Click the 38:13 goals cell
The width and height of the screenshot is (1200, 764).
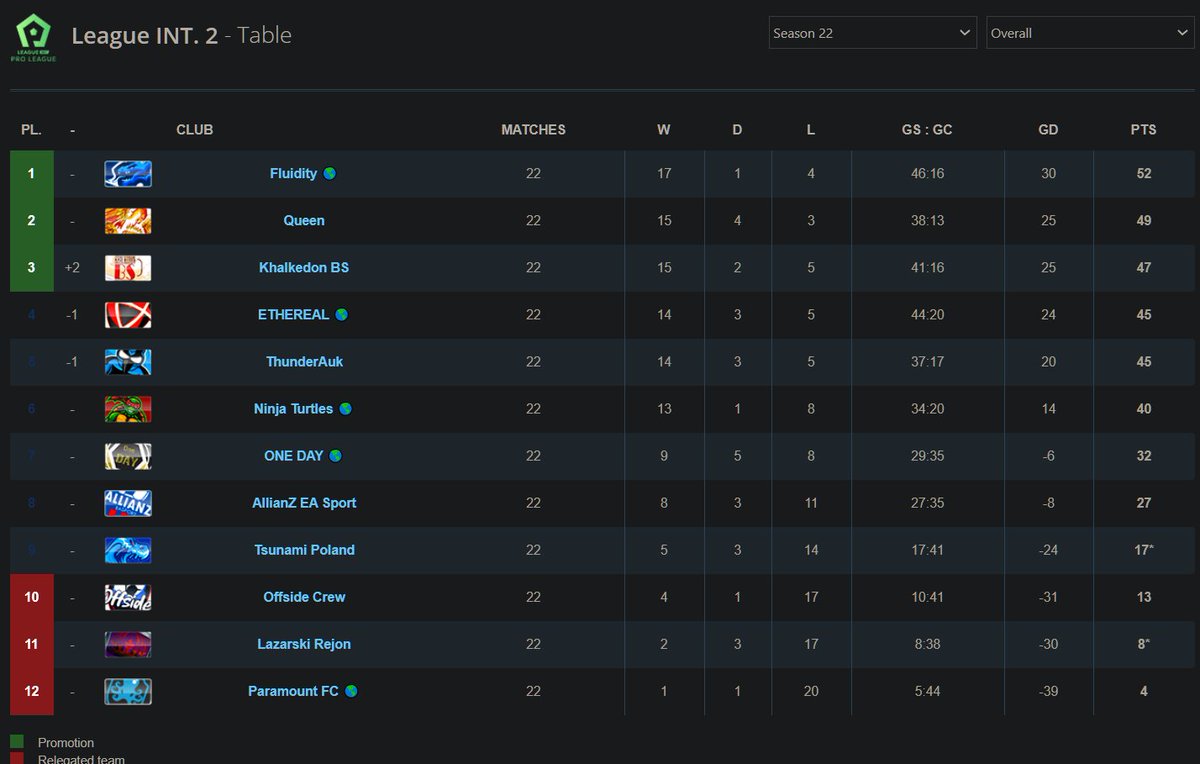(927, 221)
